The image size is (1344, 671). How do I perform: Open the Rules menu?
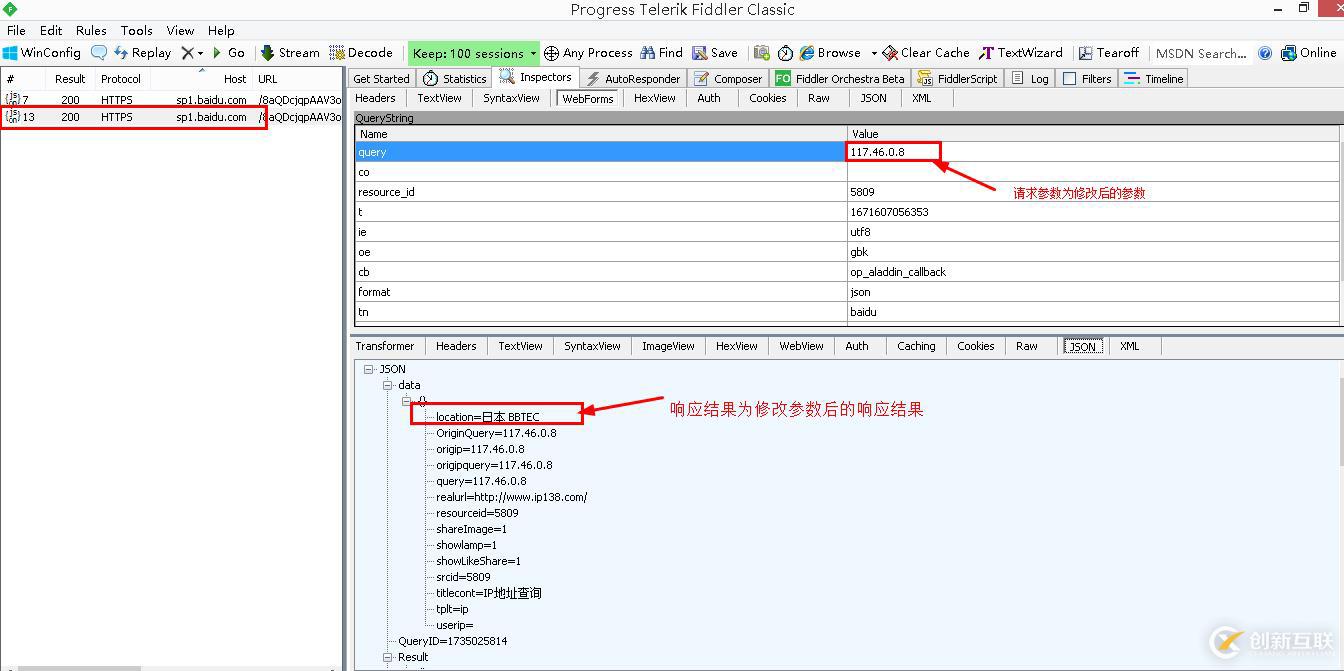coord(91,30)
